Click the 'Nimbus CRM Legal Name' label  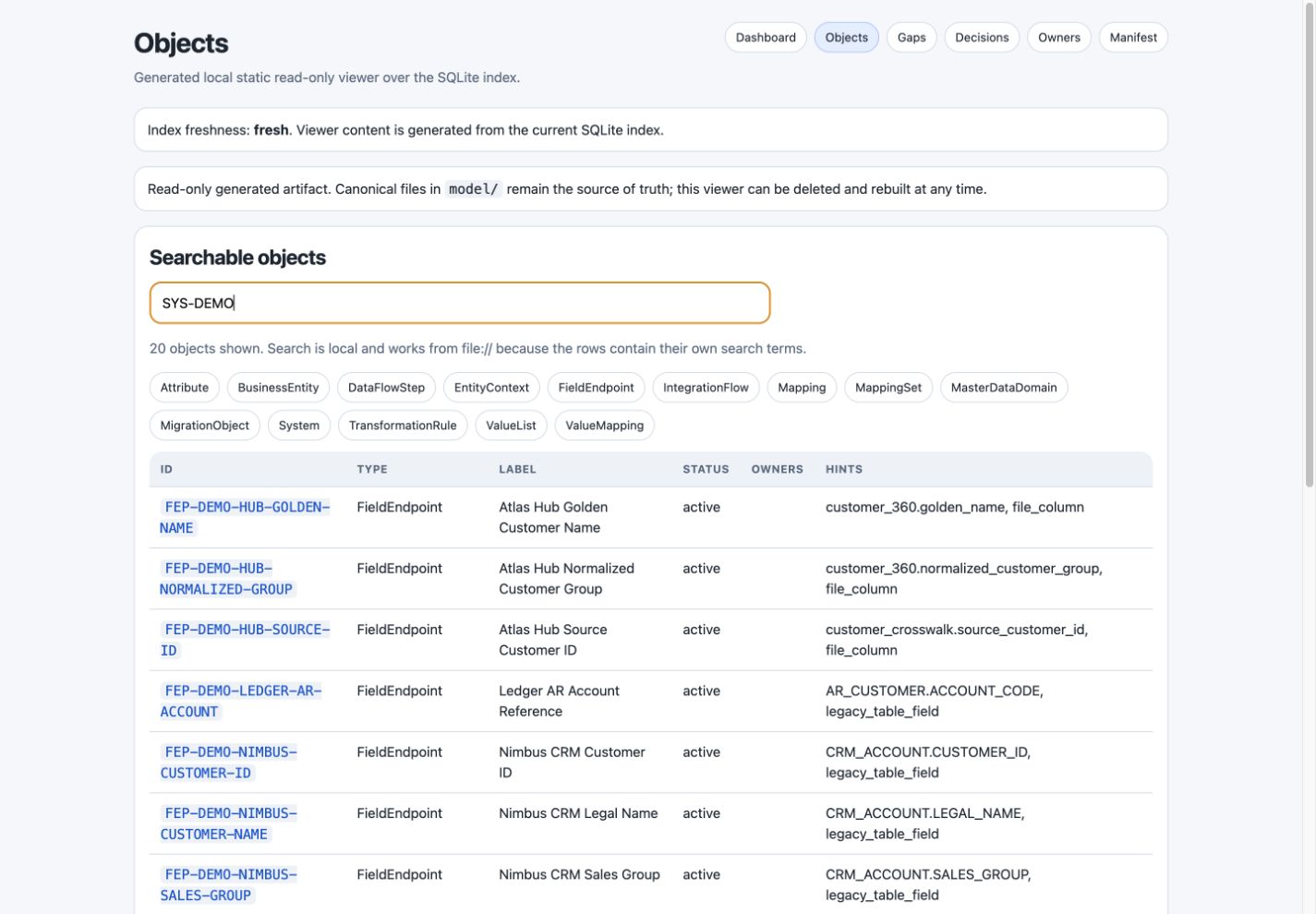pyautogui.click(x=578, y=813)
